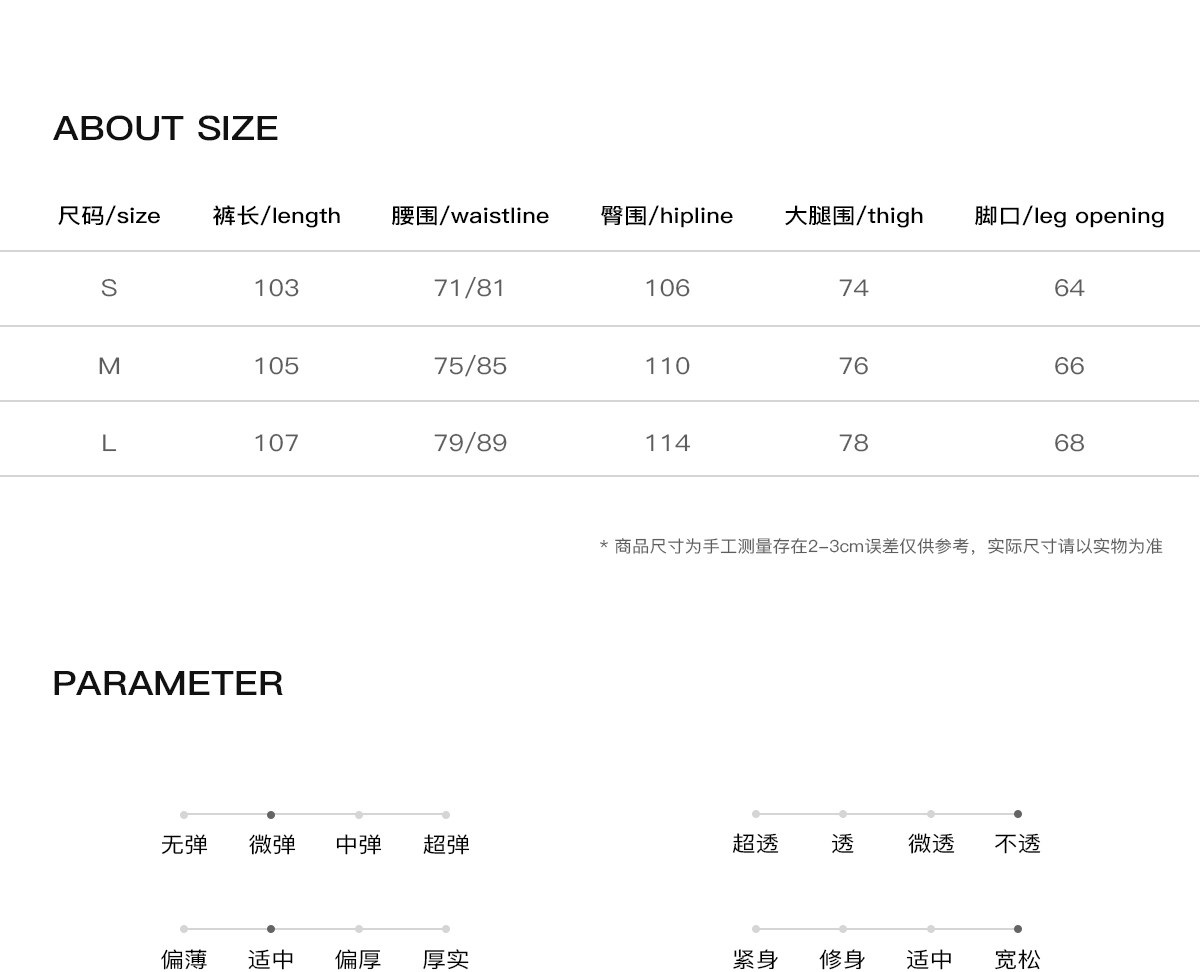This screenshot has width=1200, height=972.
Task: Select the 微弹 elasticity dot
Action: pos(271,815)
